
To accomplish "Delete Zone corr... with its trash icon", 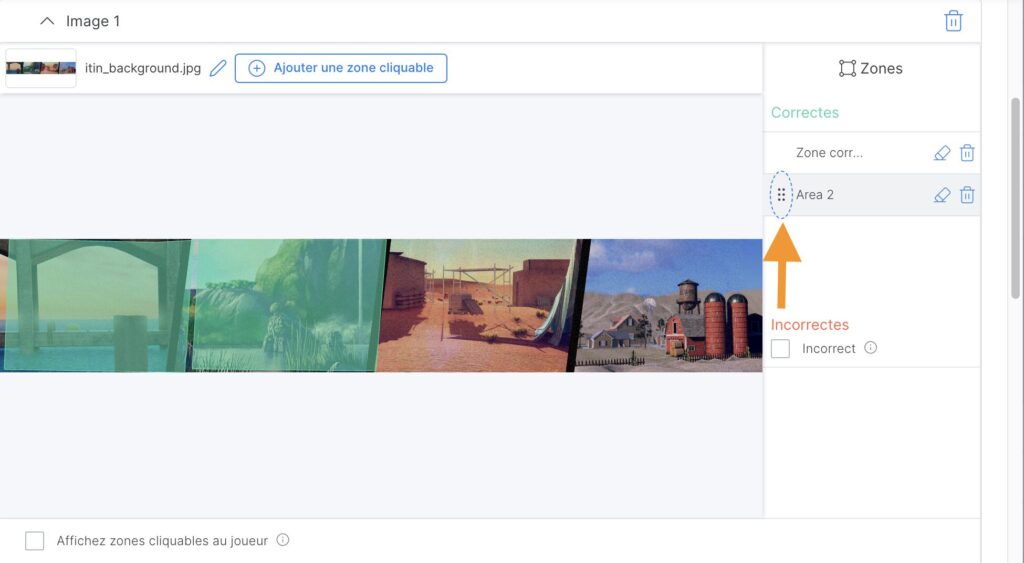I will pos(967,153).
